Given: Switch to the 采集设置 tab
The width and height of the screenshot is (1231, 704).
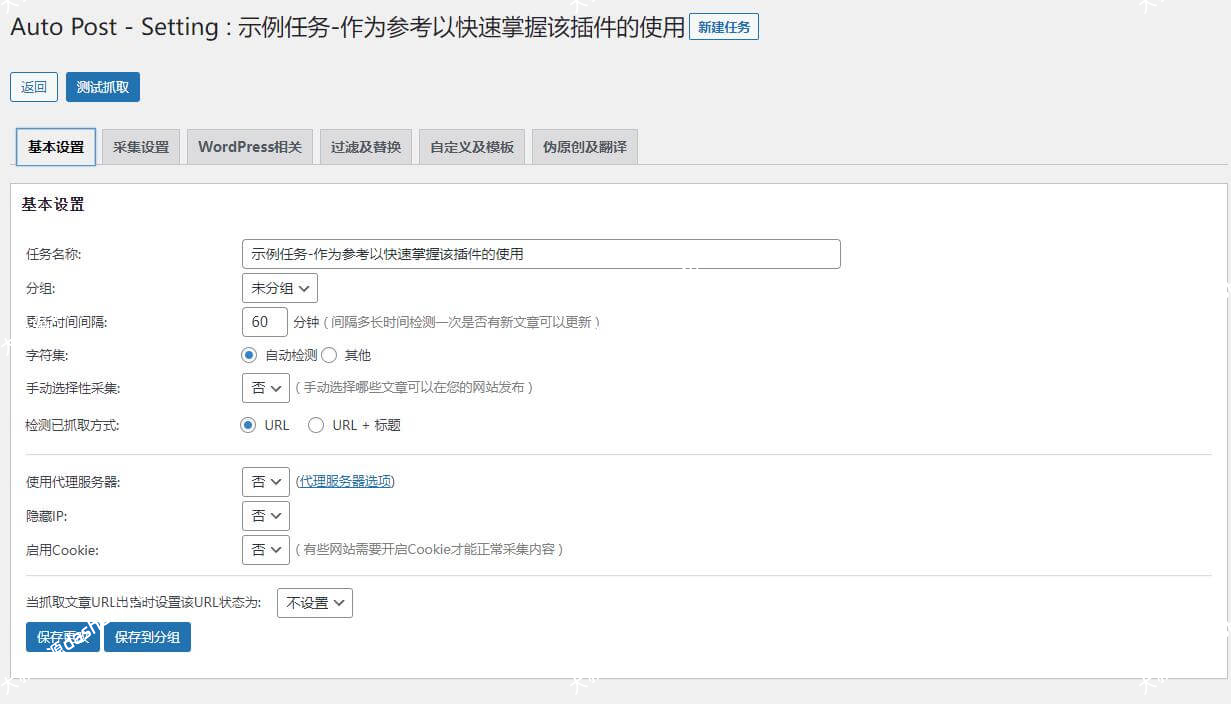Looking at the screenshot, I should pyautogui.click(x=140, y=145).
